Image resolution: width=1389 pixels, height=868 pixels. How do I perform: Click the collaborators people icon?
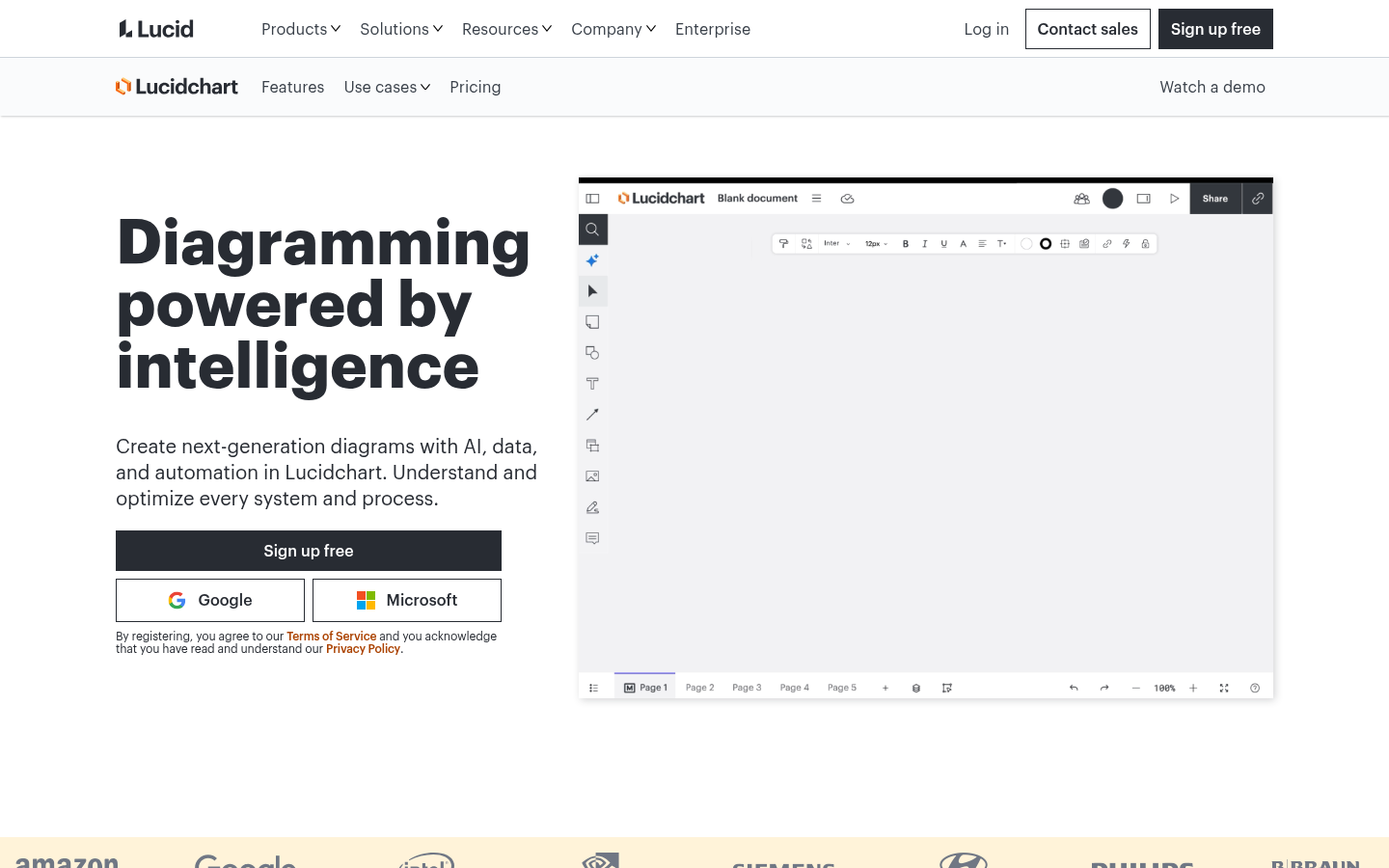point(1081,199)
